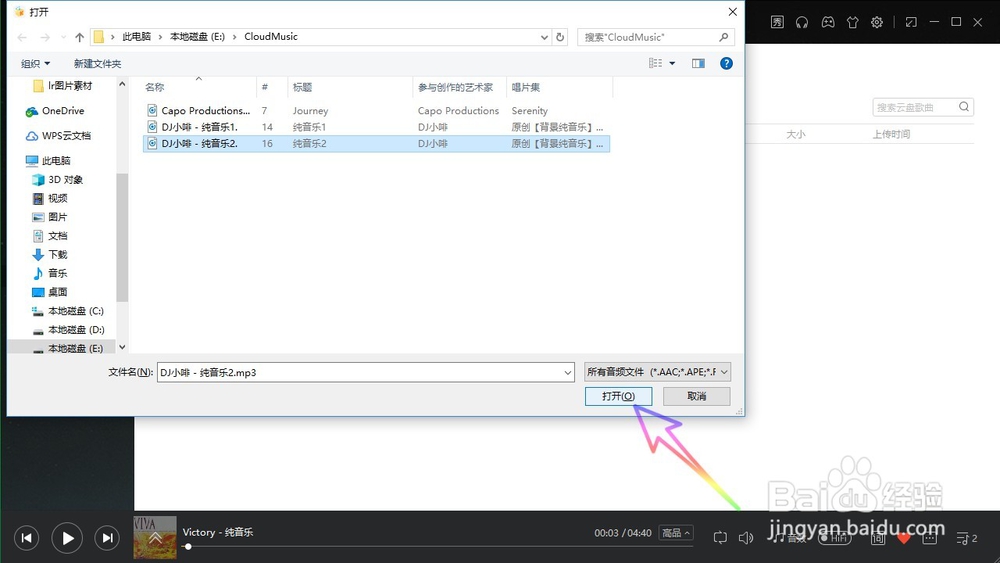Click the Victory album cover thumbnail
The height and width of the screenshot is (563, 1000).
click(x=155, y=537)
